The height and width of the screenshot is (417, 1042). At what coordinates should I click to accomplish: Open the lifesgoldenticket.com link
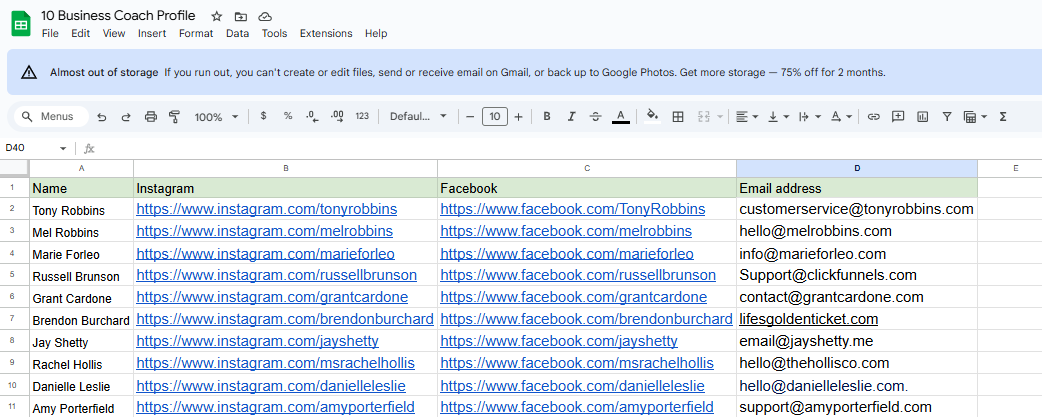pos(809,319)
